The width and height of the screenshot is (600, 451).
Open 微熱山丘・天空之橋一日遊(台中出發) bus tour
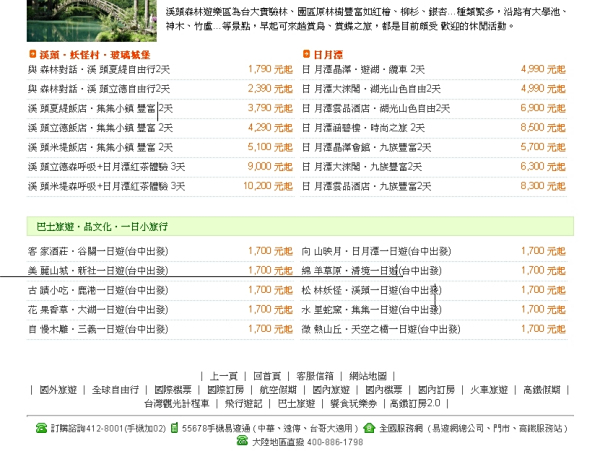pos(381,329)
